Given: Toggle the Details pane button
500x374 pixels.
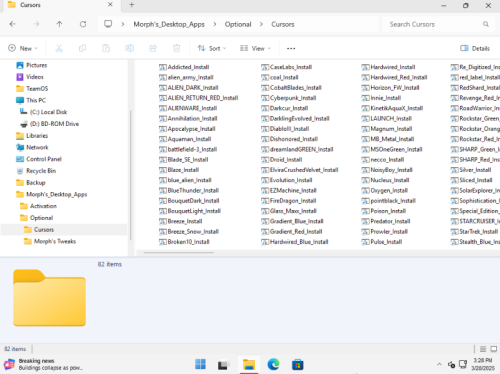Looking at the screenshot, I should (x=475, y=48).
